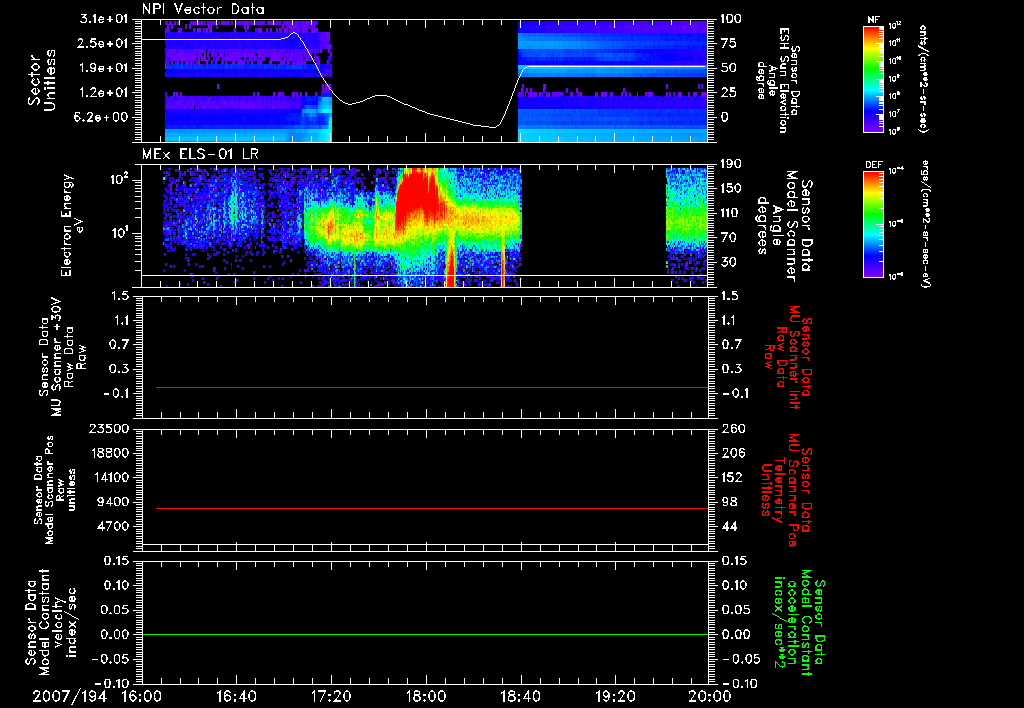Click the 98 telemetry axis tick value
This screenshot has width=1024, height=708.
click(729, 502)
